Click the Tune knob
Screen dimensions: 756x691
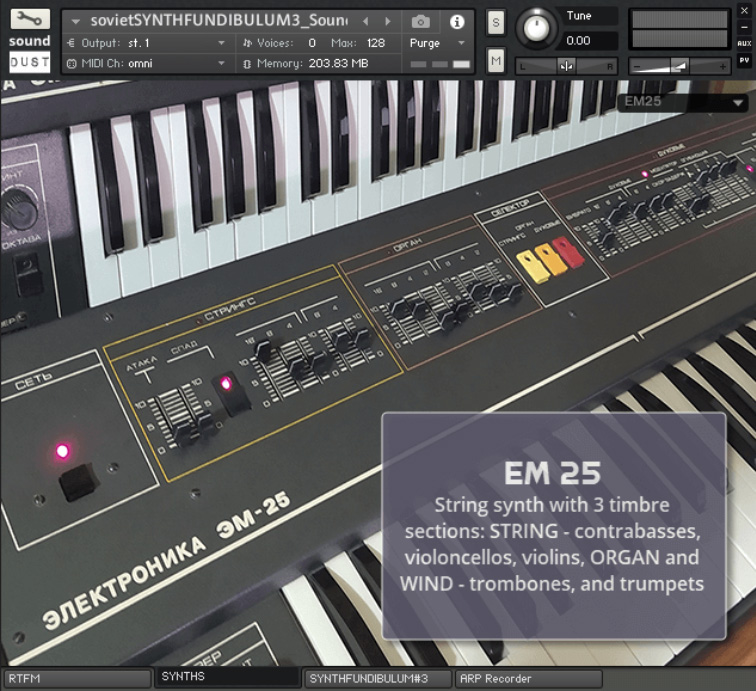tap(537, 28)
